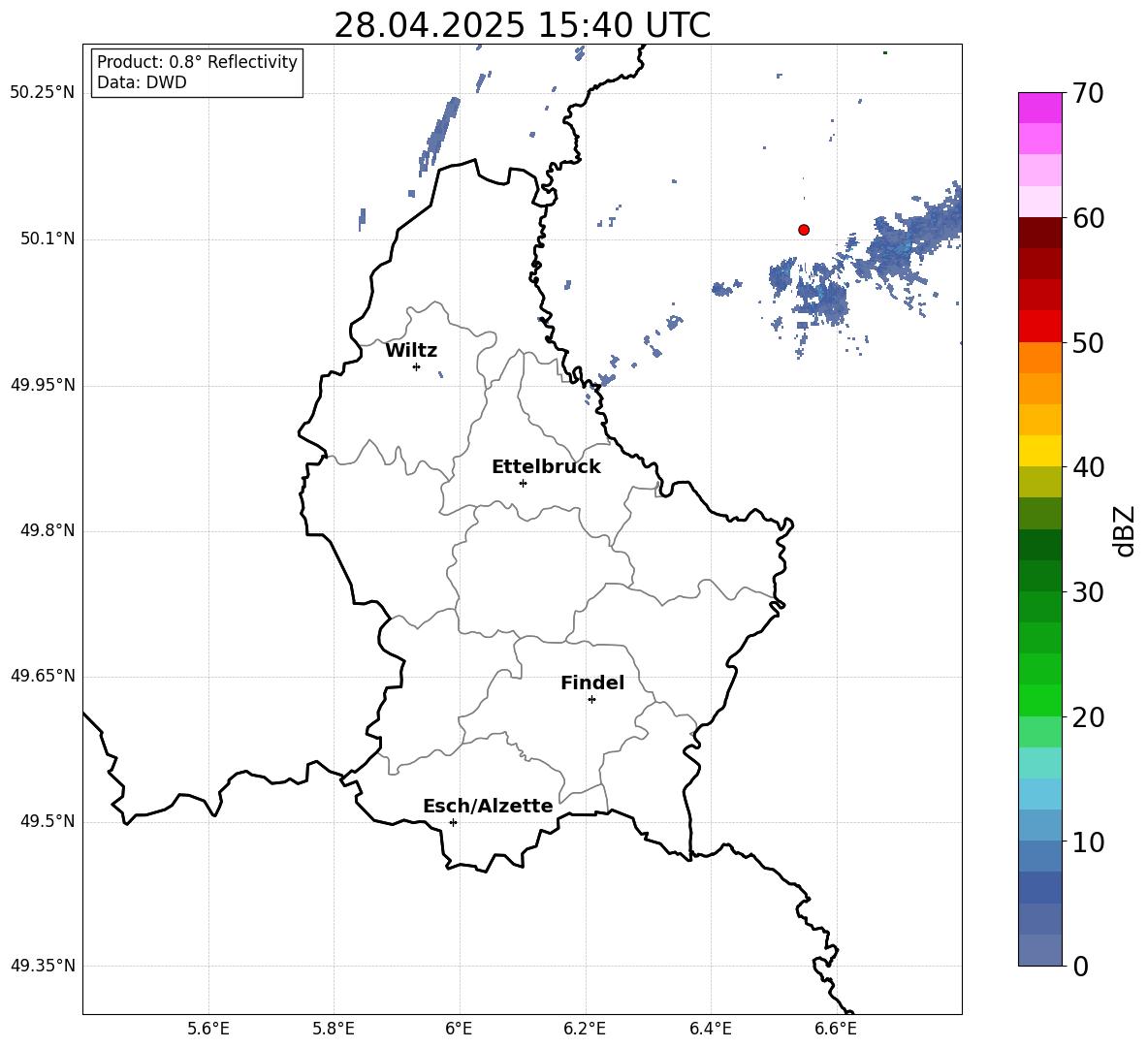Click the colorbar tick label 20
Image resolution: width=1148 pixels, height=1048 pixels.
click(1088, 717)
